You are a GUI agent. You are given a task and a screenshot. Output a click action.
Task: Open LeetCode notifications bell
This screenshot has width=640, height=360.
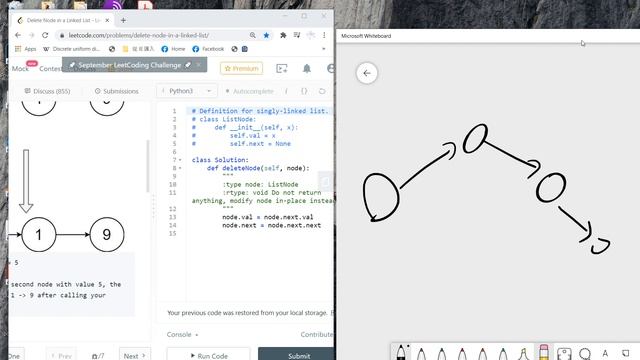307,68
